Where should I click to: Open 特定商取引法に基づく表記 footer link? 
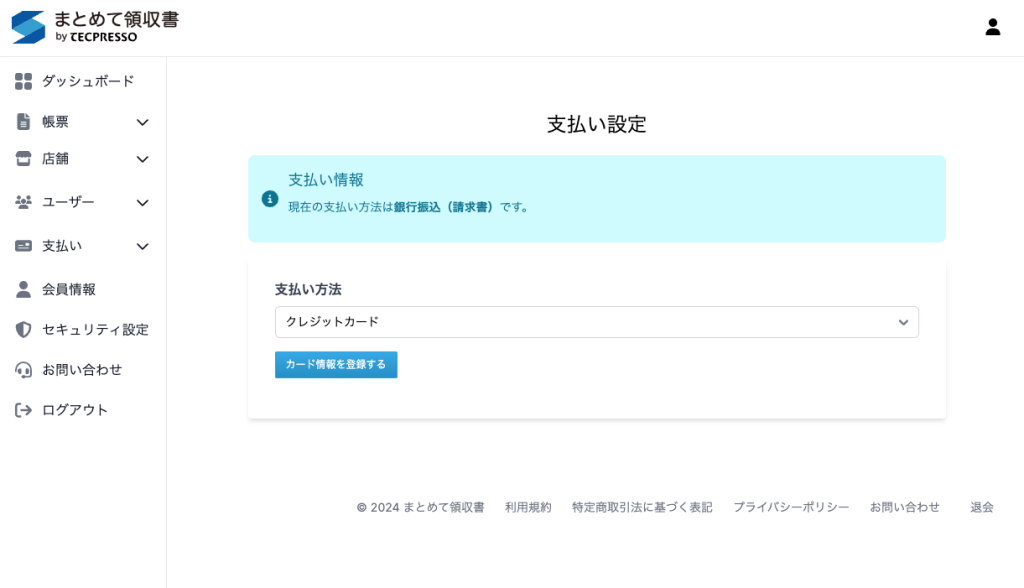click(x=642, y=507)
